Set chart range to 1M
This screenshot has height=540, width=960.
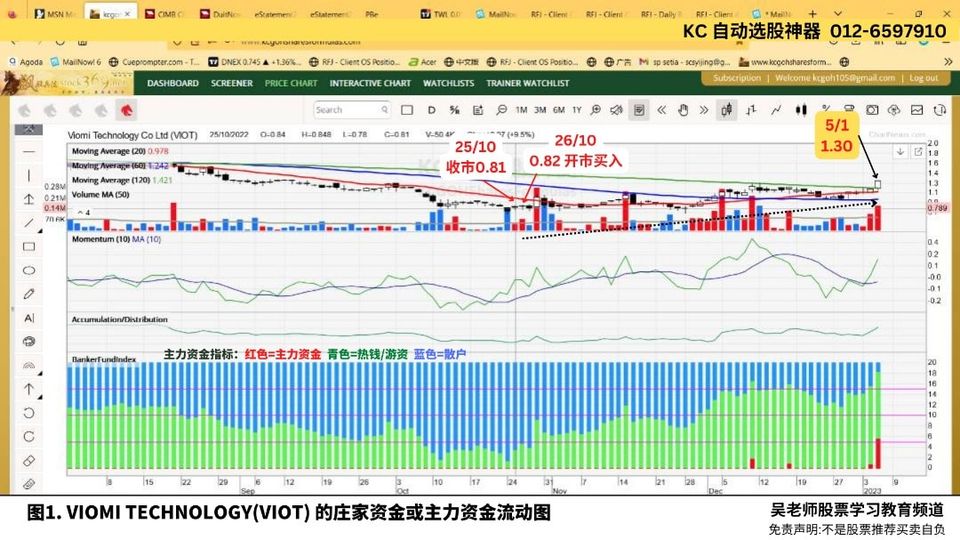coord(521,110)
